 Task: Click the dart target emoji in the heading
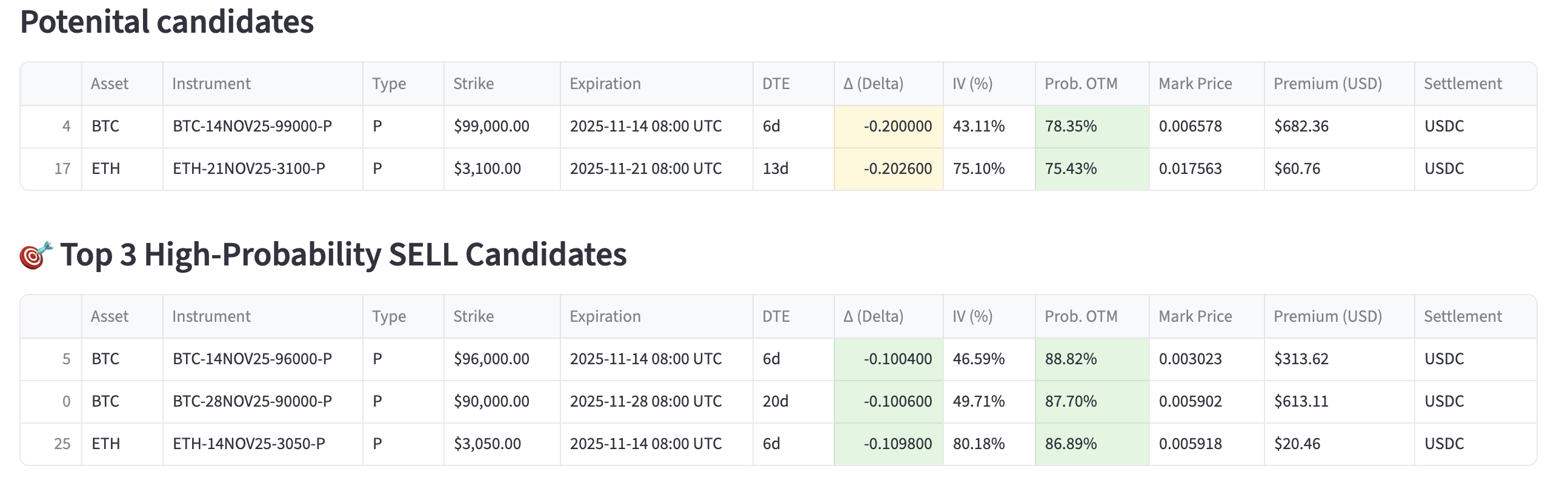35,255
